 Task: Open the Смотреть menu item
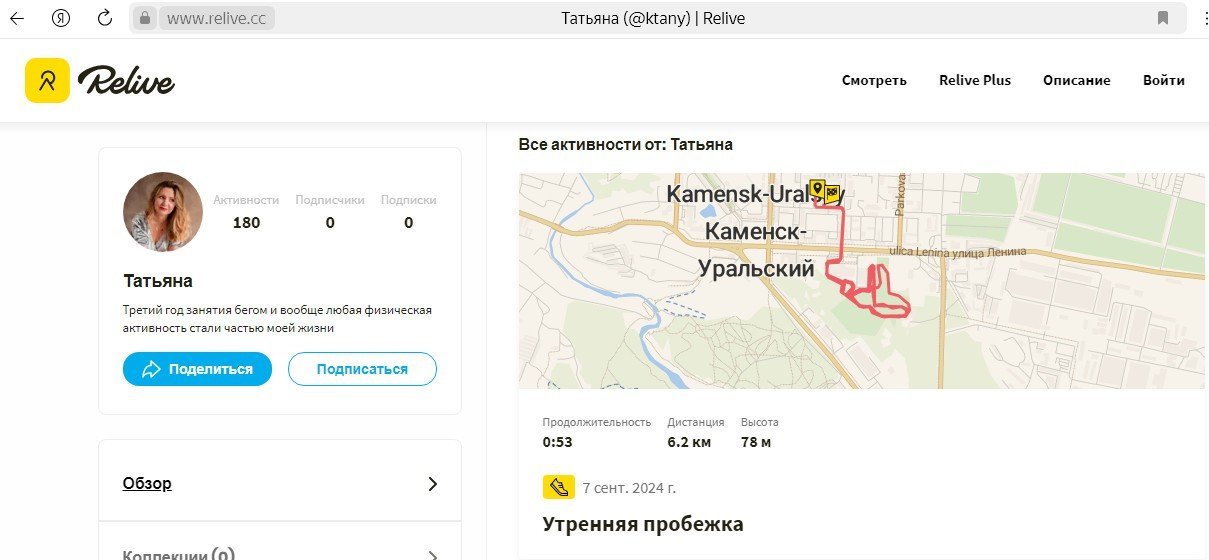874,80
